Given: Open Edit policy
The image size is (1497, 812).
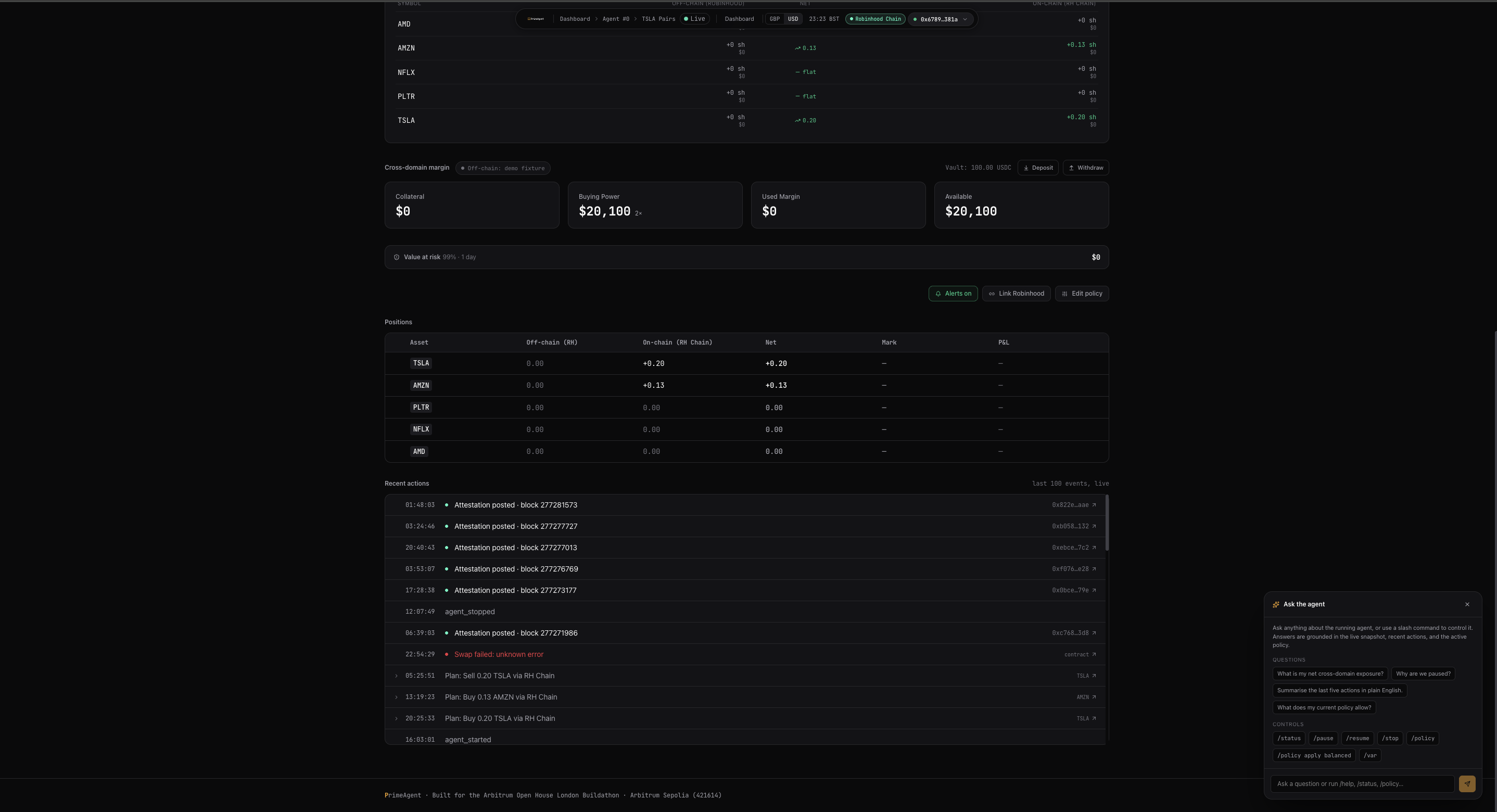Looking at the screenshot, I should 1082,294.
